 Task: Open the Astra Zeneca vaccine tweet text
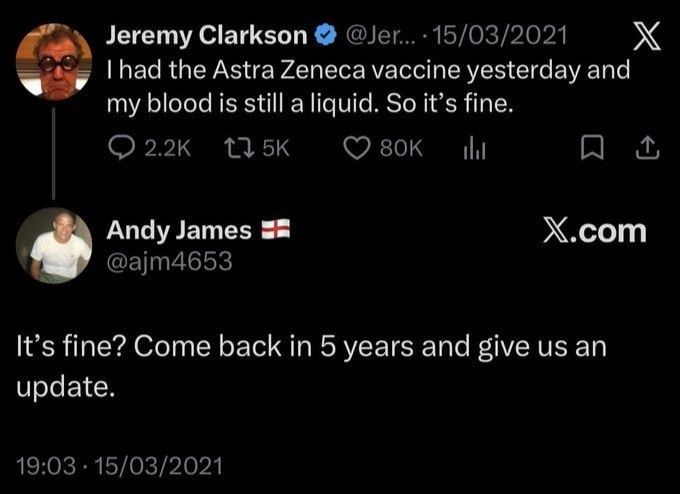point(368,87)
